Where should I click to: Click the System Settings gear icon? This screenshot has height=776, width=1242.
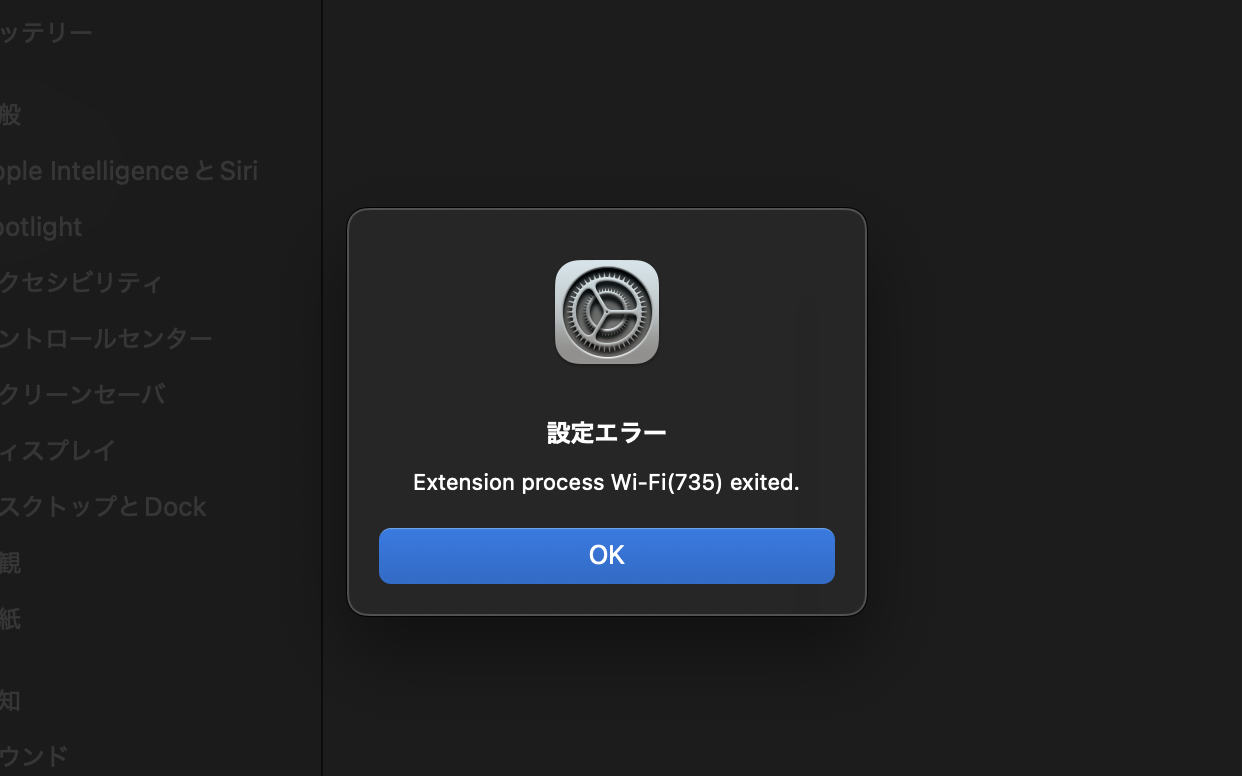tap(607, 312)
